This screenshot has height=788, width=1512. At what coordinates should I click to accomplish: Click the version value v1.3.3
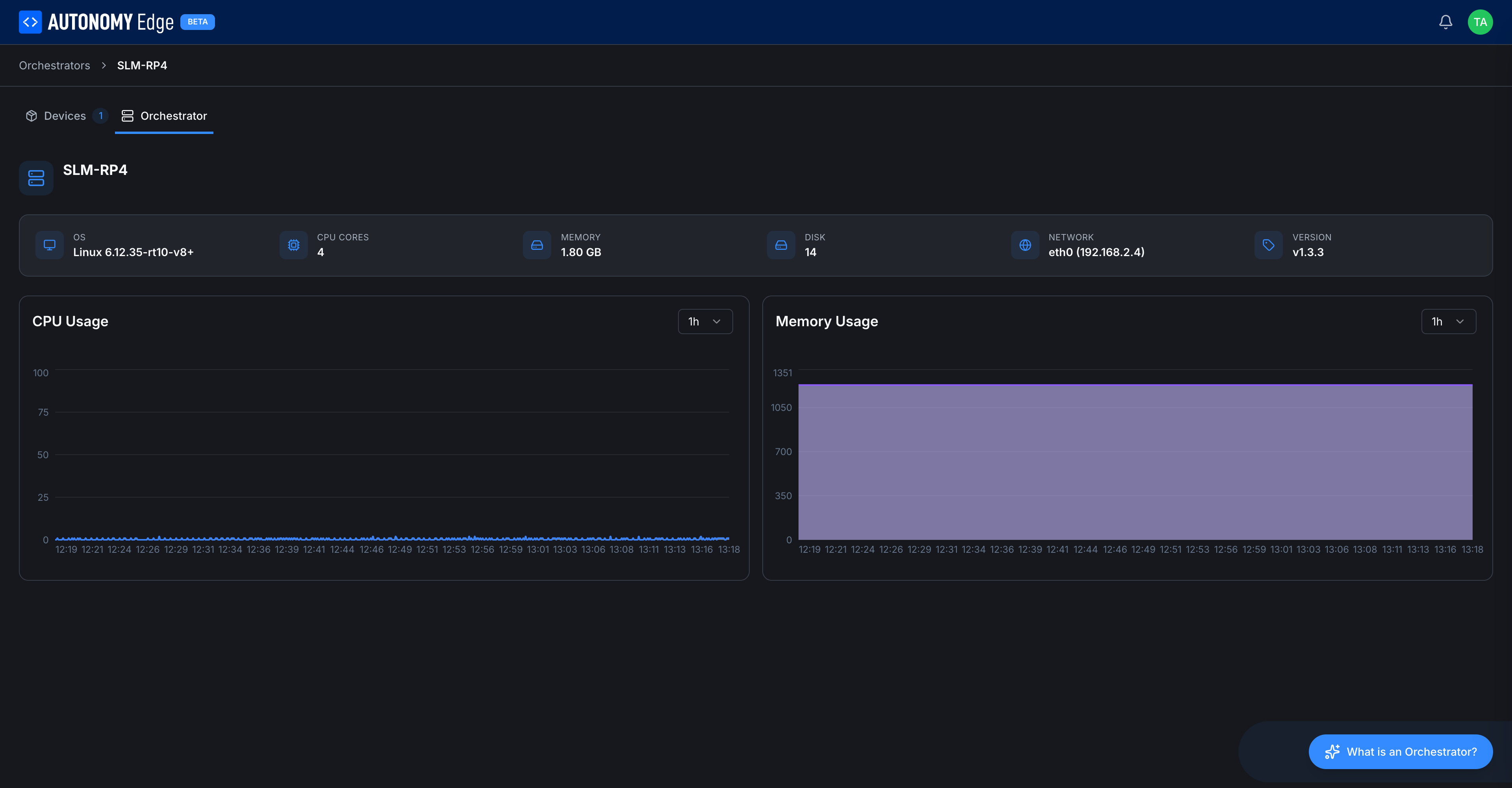[x=1308, y=252]
